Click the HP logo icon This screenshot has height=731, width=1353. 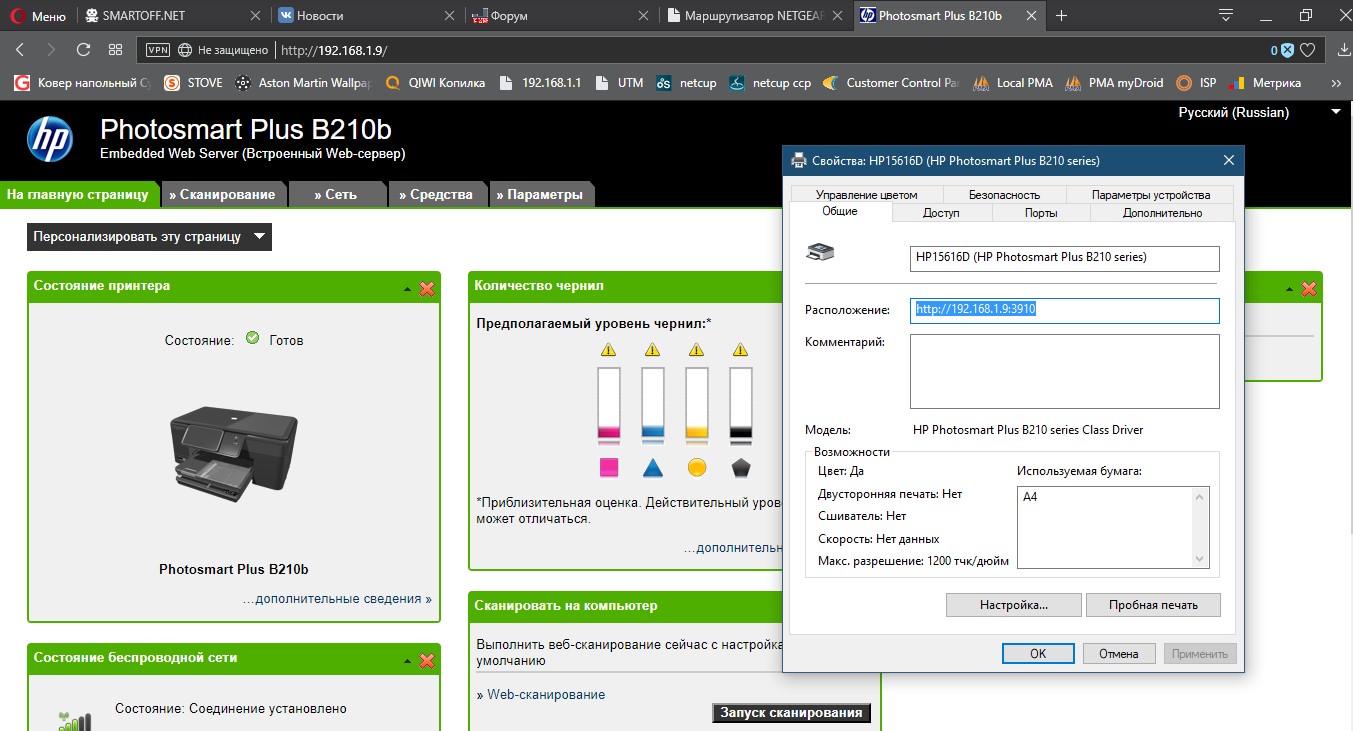pos(49,139)
